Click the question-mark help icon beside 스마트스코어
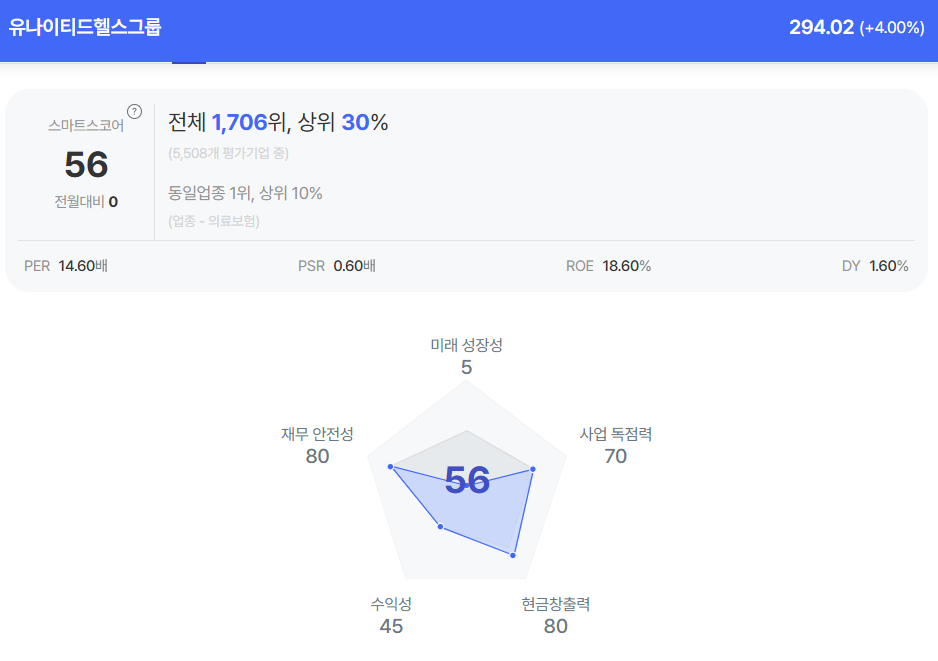Viewport: 938px width, 661px height. click(x=135, y=111)
